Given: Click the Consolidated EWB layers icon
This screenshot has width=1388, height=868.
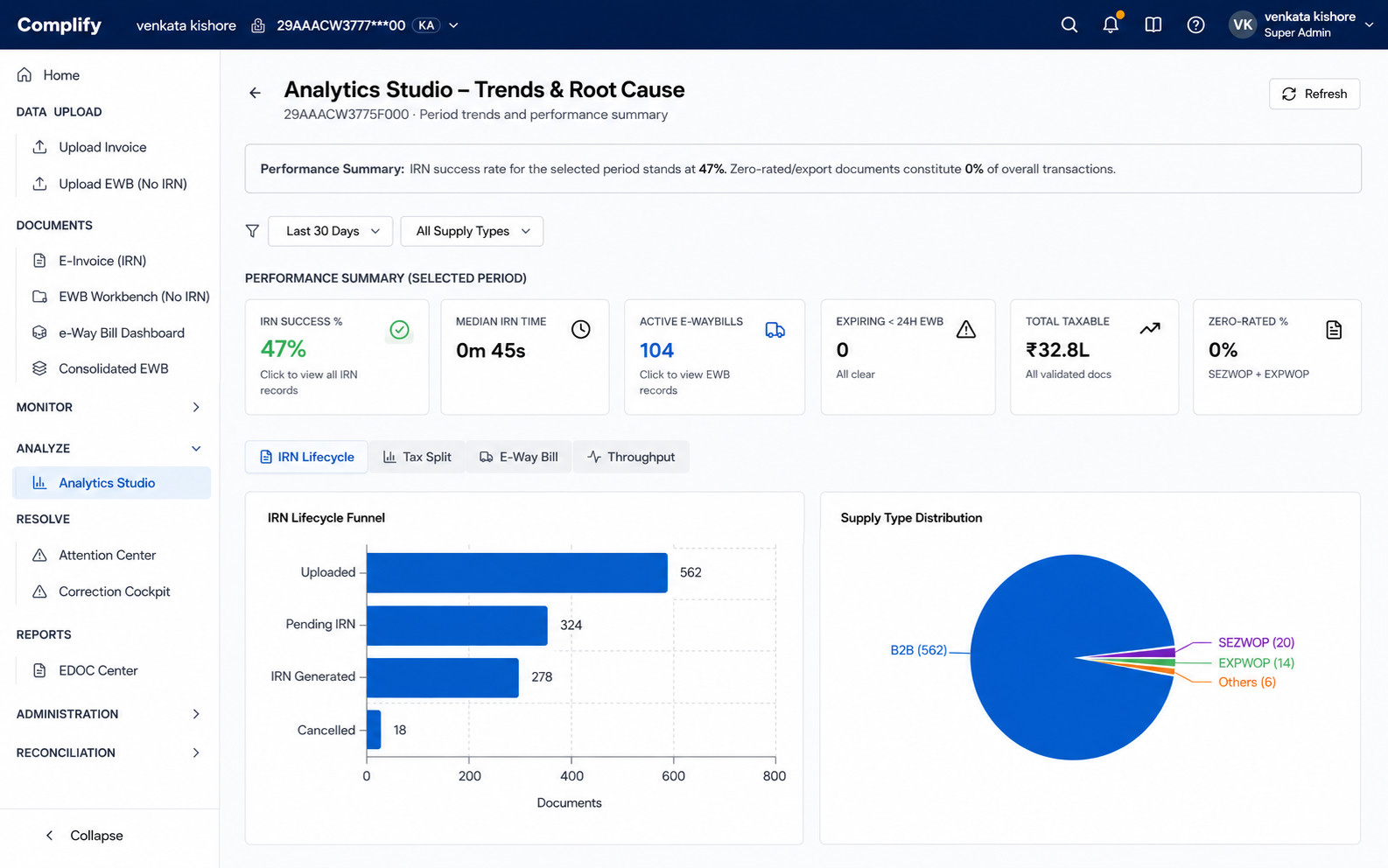Looking at the screenshot, I should coord(39,368).
